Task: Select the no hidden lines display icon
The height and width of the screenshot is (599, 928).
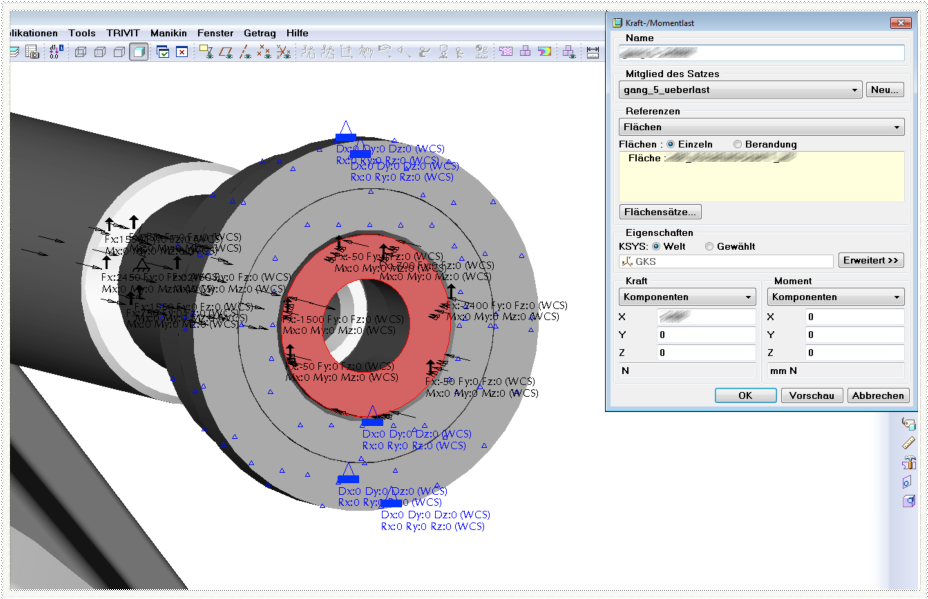Action: 120,52
